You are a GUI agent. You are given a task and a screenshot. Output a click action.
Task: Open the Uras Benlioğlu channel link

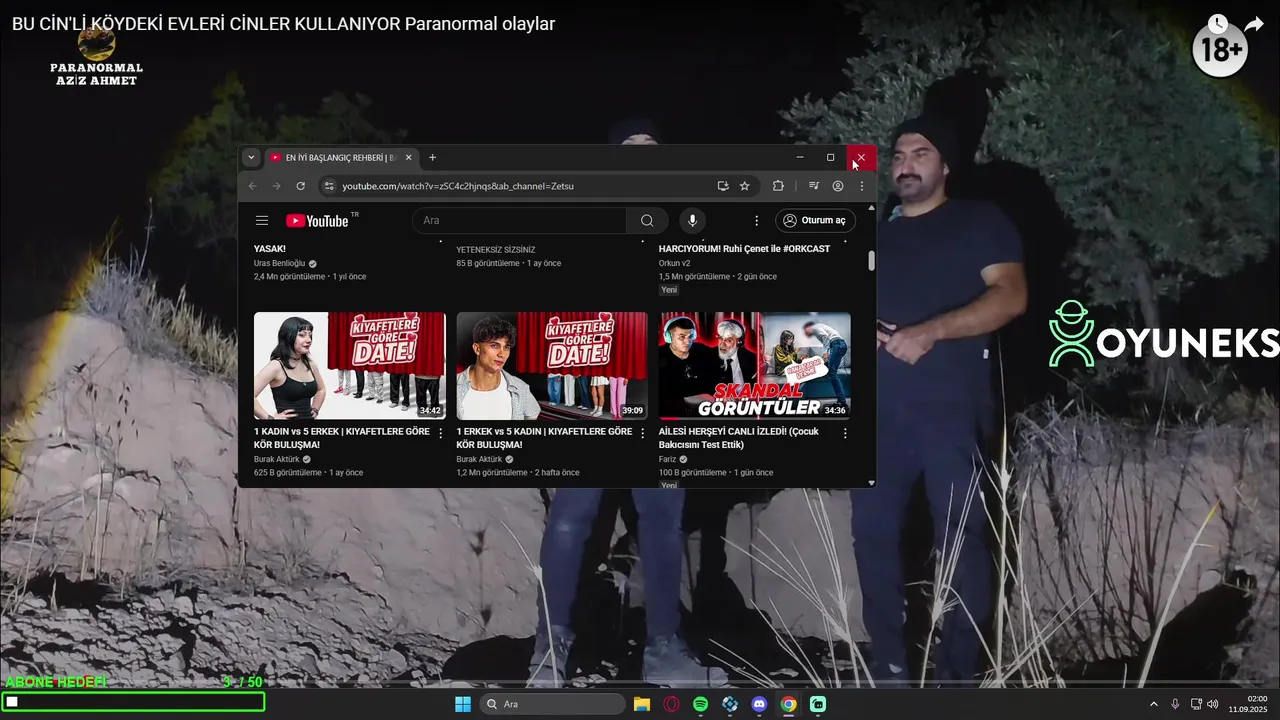click(280, 263)
